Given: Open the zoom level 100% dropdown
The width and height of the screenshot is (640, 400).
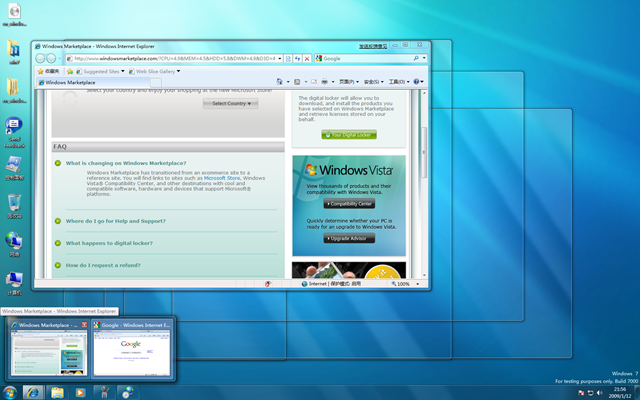Looking at the screenshot, I should click(418, 284).
